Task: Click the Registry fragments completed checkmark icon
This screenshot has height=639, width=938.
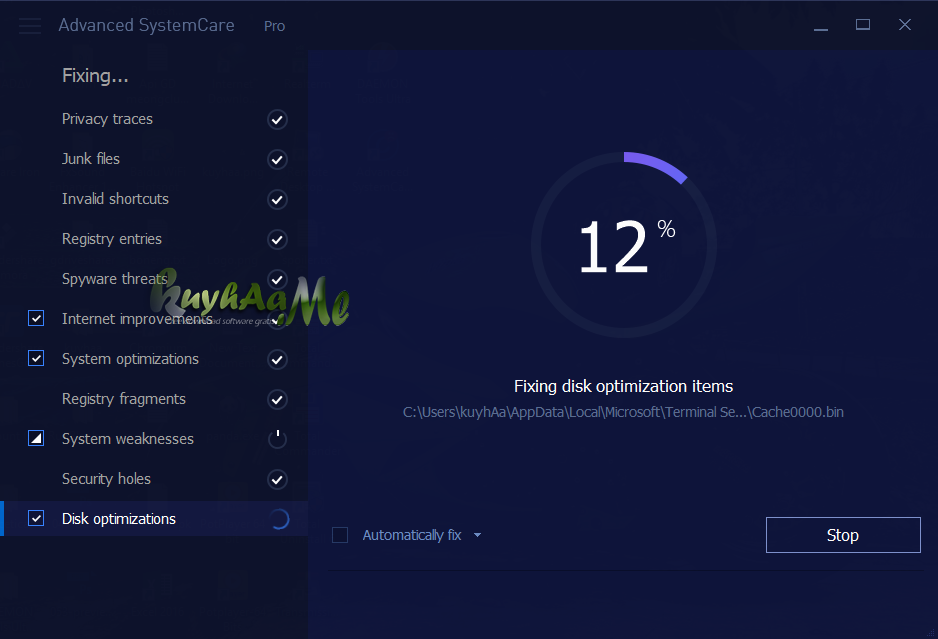Action: pos(277,400)
